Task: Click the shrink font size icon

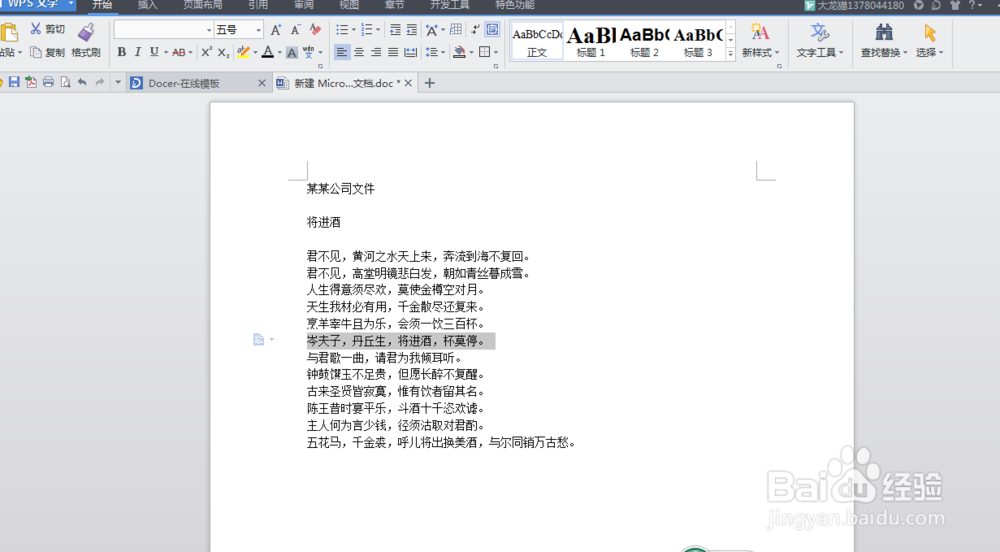Action: coord(295,30)
